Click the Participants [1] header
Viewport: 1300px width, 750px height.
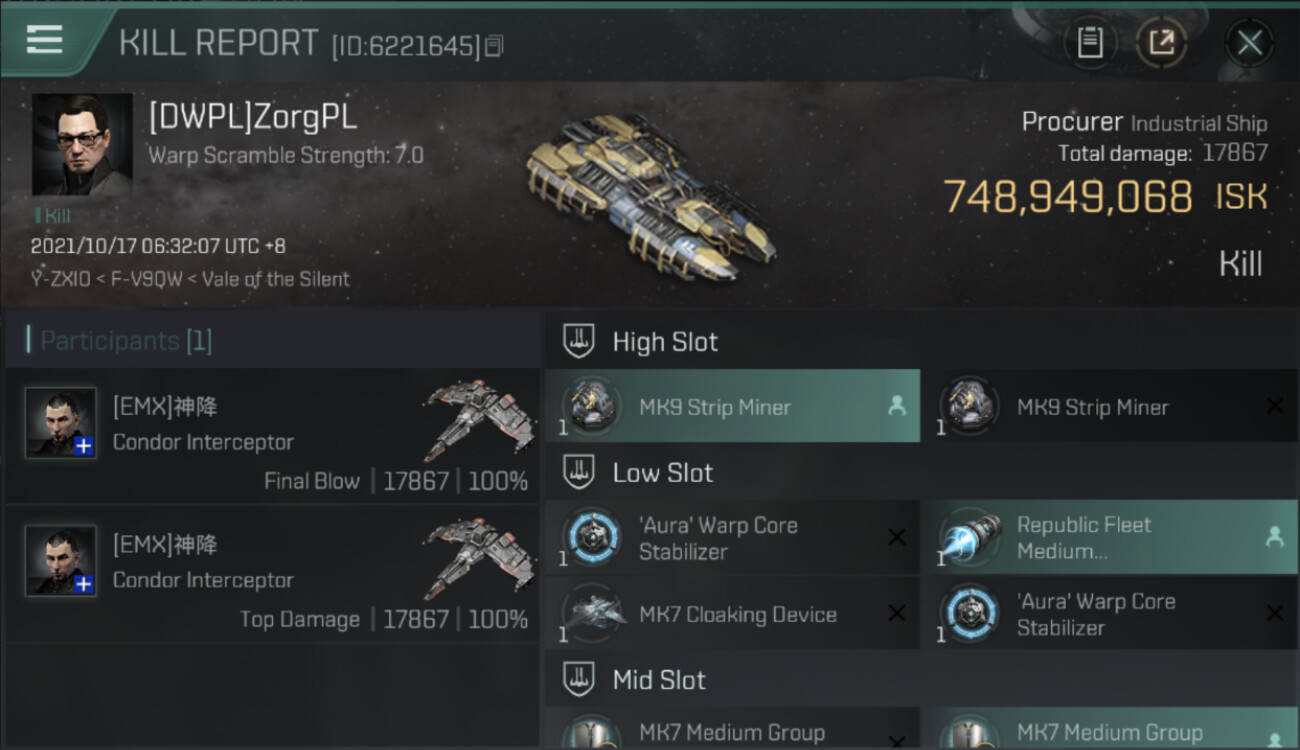point(126,341)
